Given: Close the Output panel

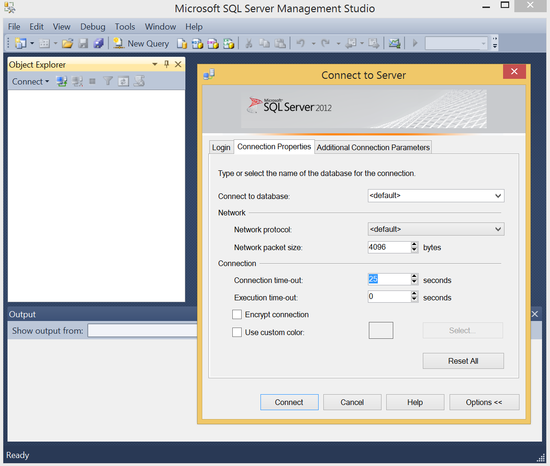Looking at the screenshot, I should coord(535,314).
